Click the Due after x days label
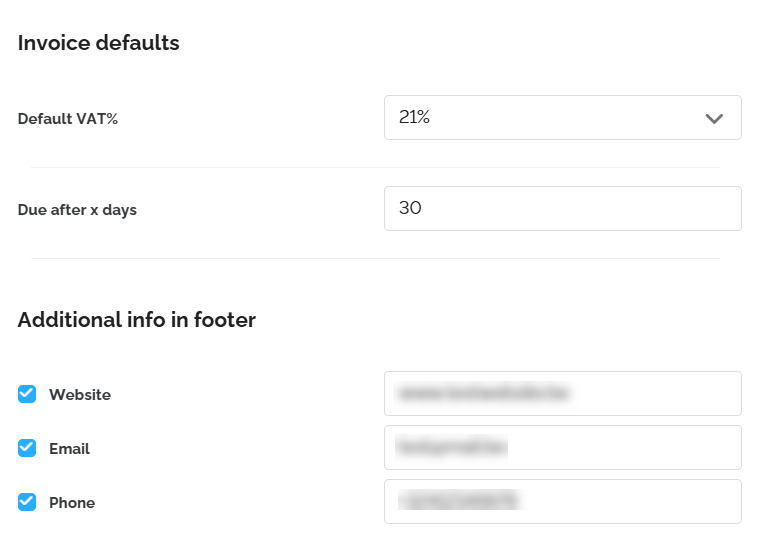 coord(77,210)
